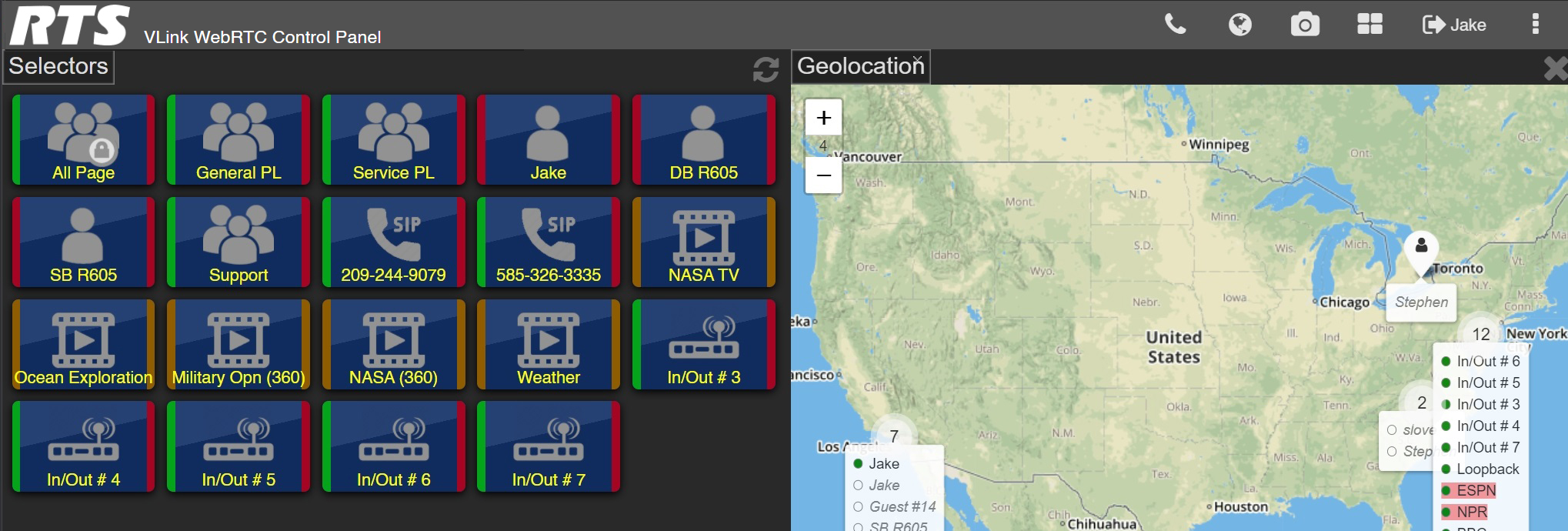
Task: Activate the In/Out # 3 selector key
Action: point(704,344)
